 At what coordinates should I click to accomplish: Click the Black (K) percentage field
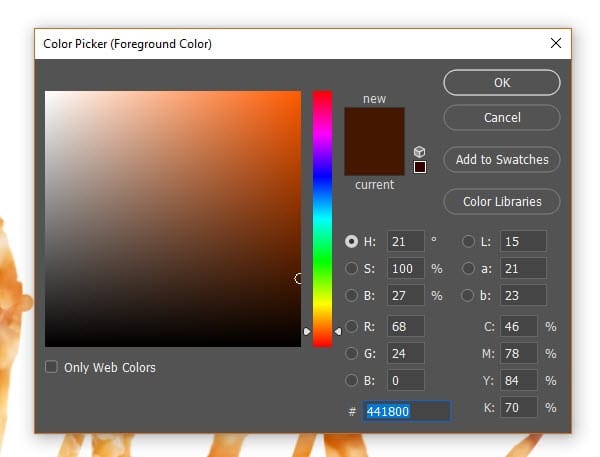tap(518, 408)
